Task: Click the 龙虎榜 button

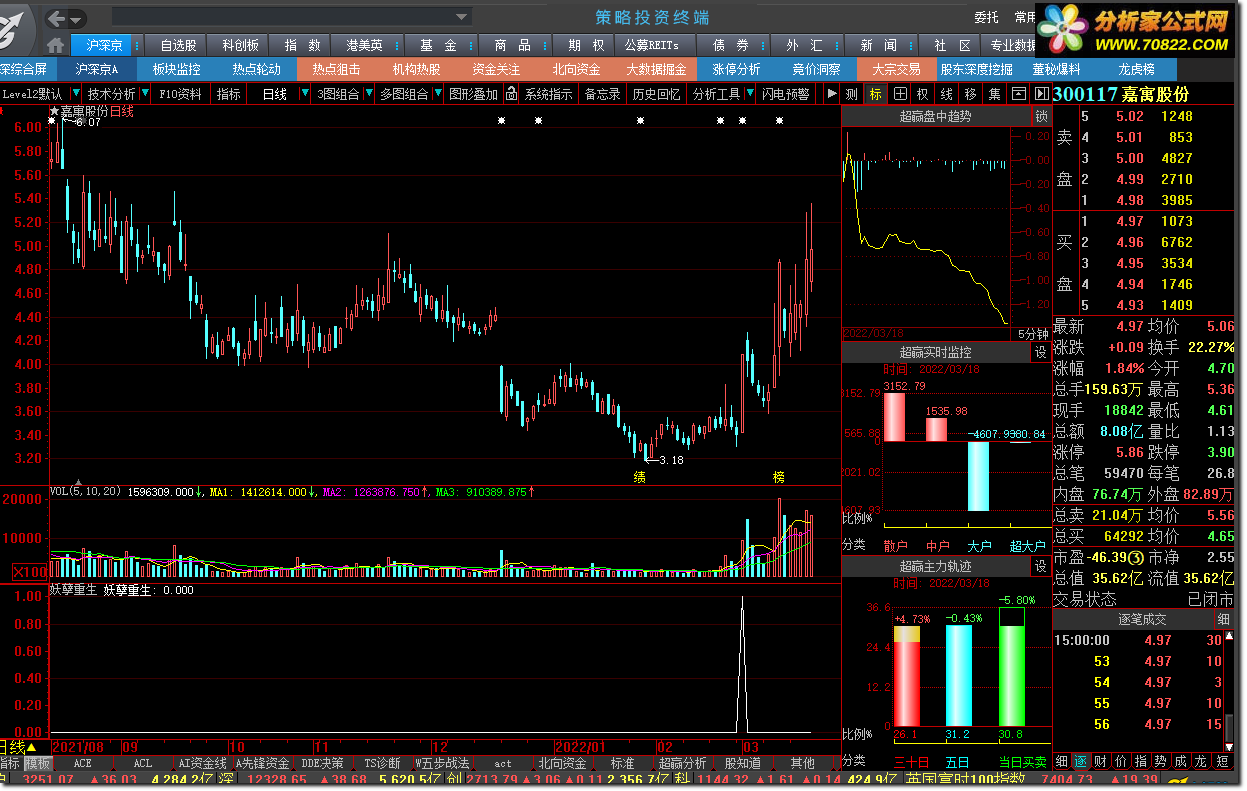Action: click(1136, 69)
